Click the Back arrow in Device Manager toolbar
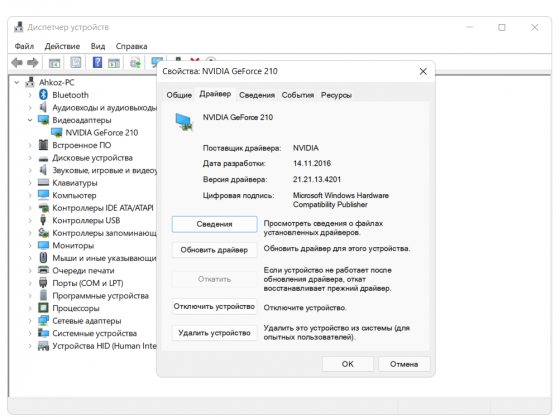This screenshot has height=417, width=560. point(17,63)
